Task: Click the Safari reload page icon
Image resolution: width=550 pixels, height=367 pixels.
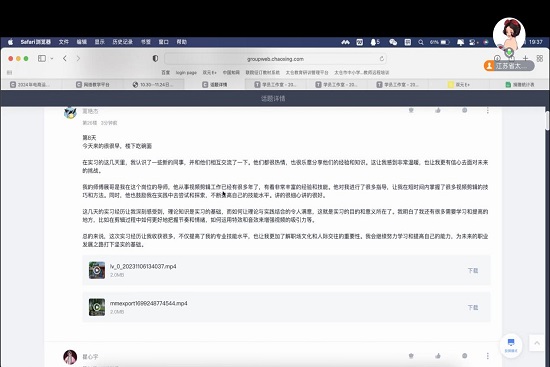Action: tap(382, 59)
